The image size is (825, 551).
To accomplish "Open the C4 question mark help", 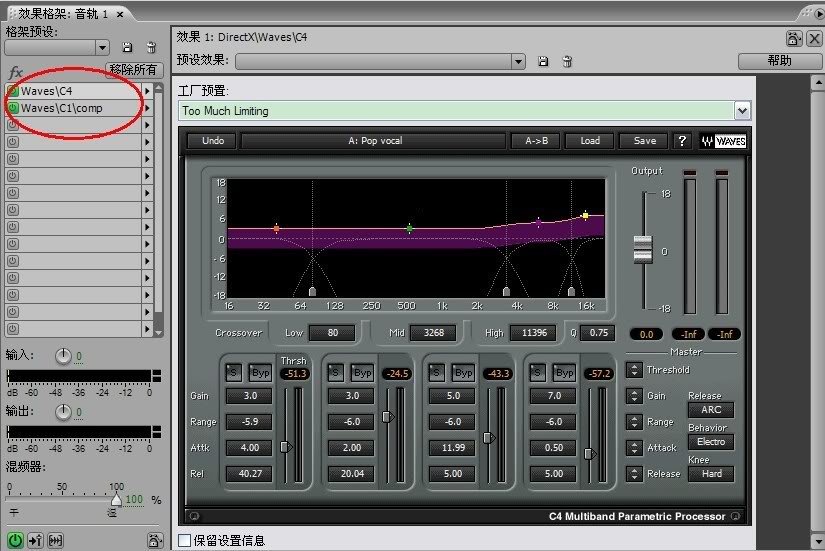I will (682, 141).
